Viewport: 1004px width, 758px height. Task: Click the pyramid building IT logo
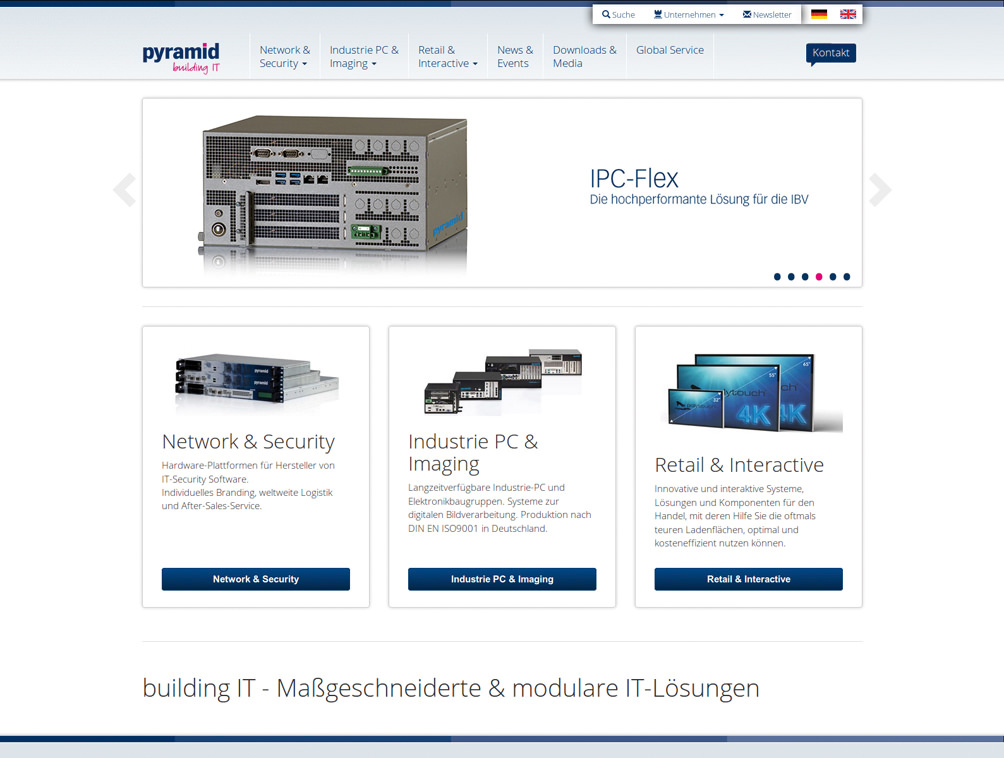(x=181, y=58)
